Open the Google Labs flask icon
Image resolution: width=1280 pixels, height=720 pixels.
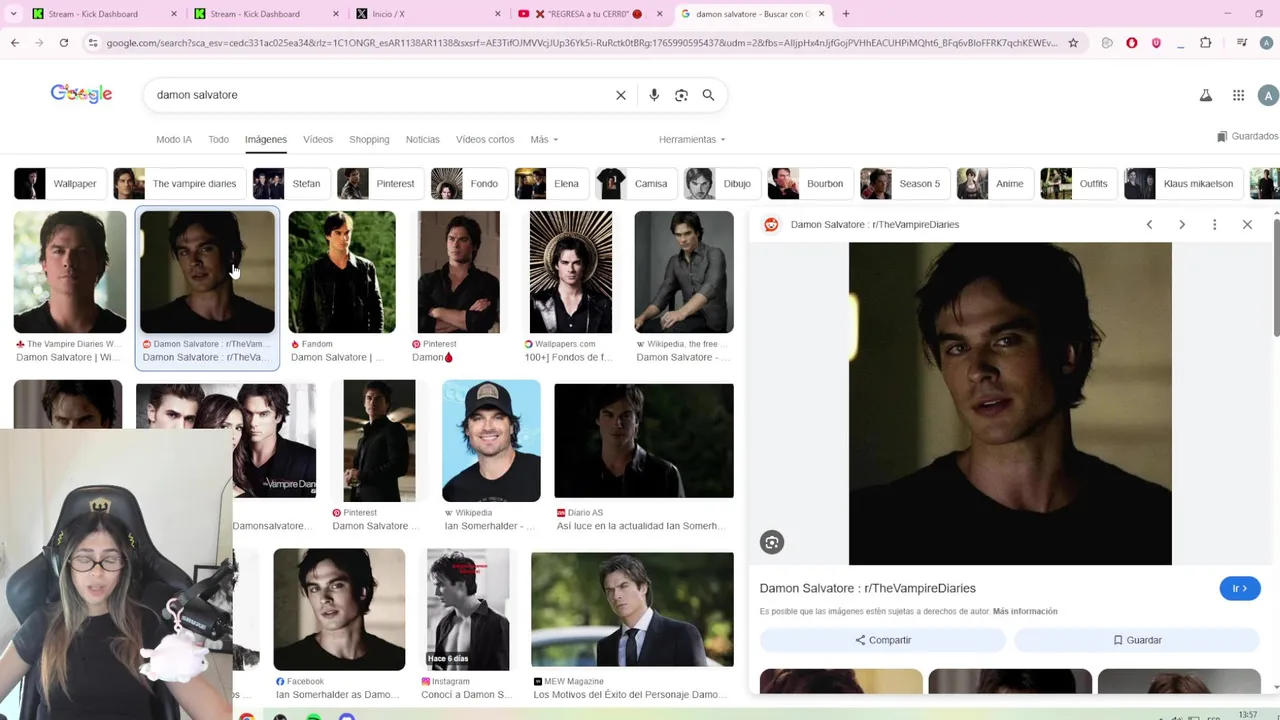pyautogui.click(x=1206, y=95)
